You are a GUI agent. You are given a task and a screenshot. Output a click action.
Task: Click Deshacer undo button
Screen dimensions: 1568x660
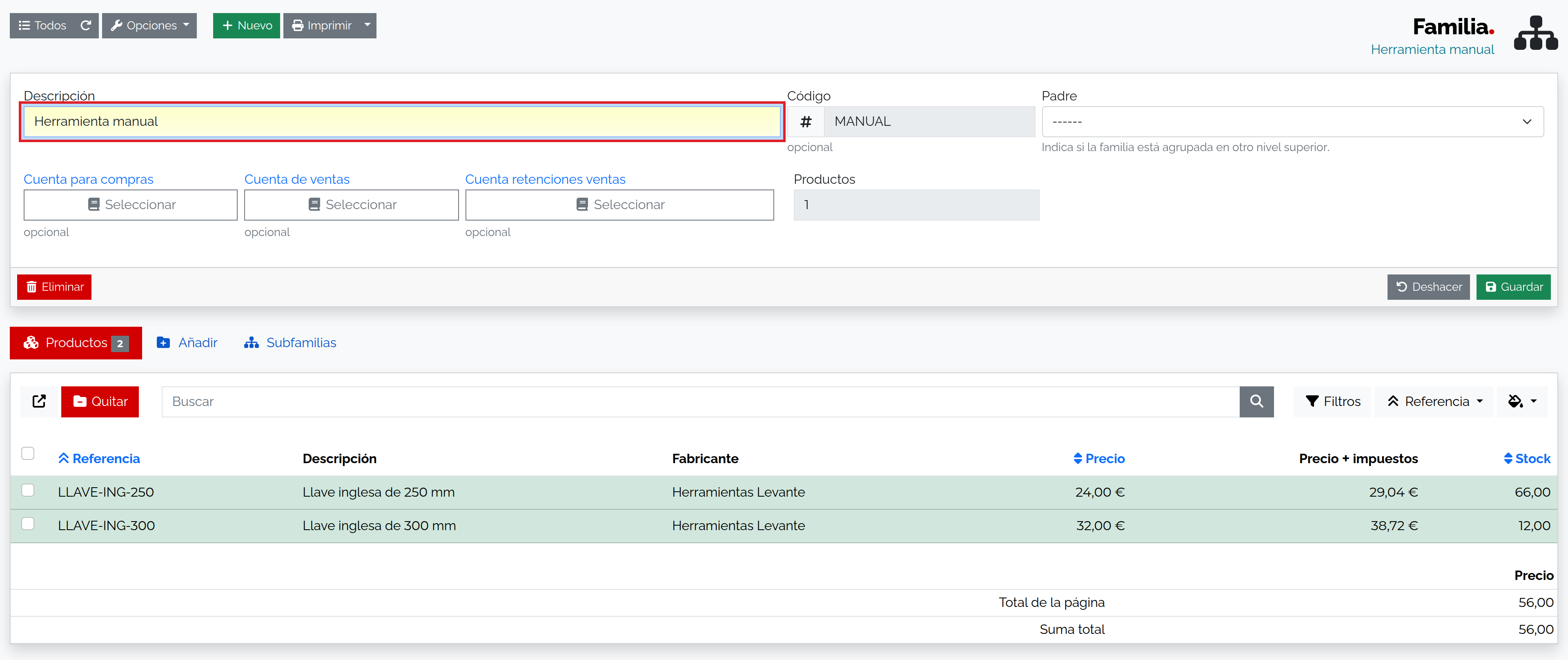click(1428, 287)
